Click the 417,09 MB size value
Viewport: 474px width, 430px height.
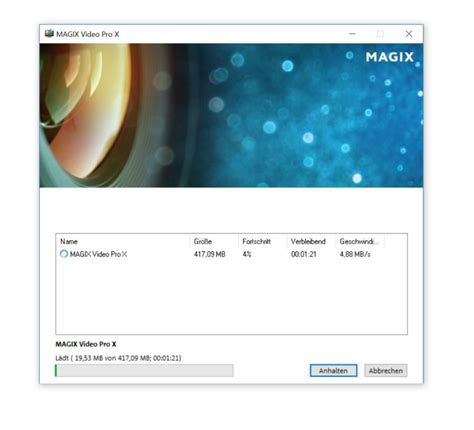pos(210,254)
